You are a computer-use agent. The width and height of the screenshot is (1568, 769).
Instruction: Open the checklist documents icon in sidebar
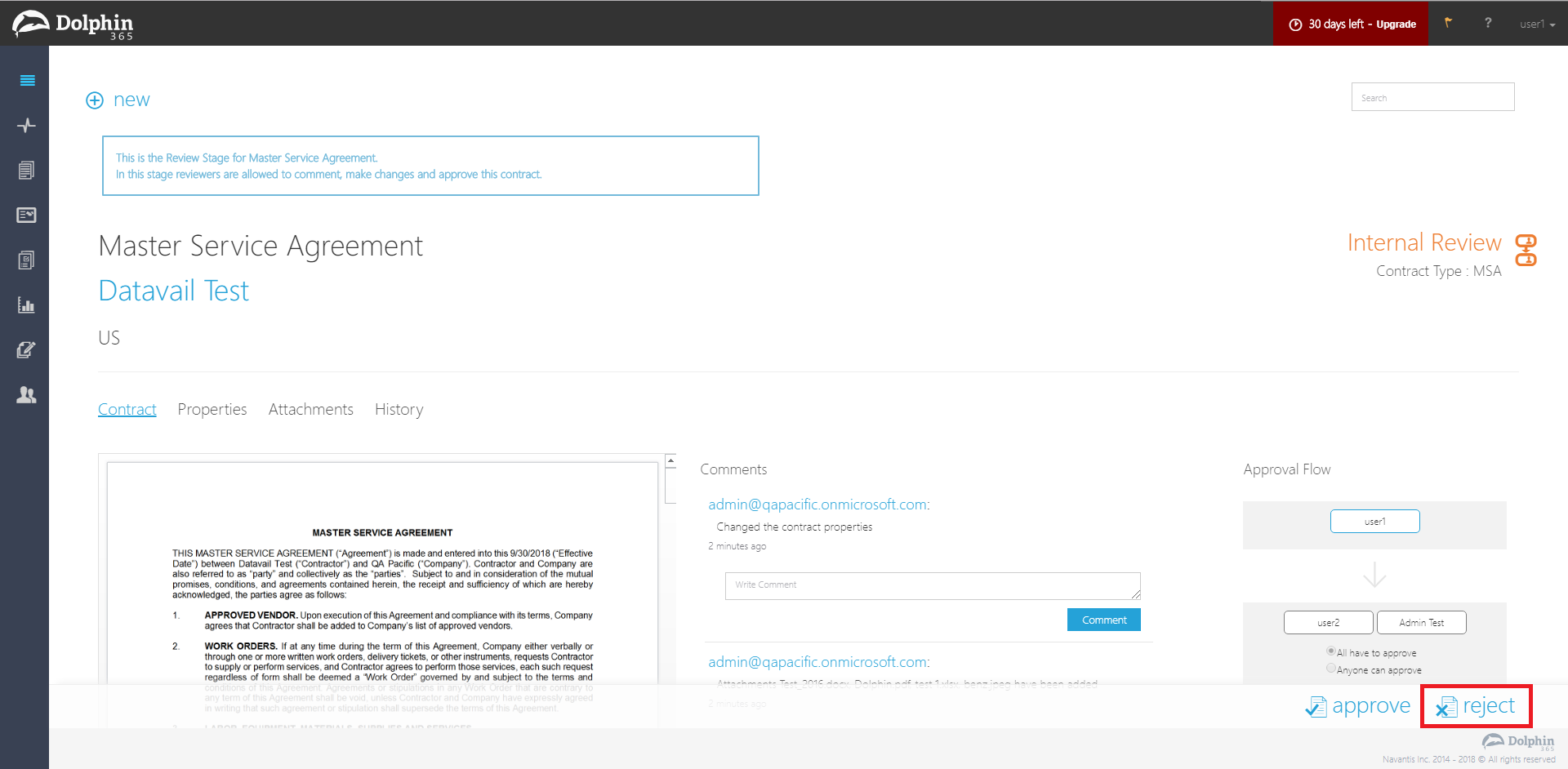pos(27,260)
